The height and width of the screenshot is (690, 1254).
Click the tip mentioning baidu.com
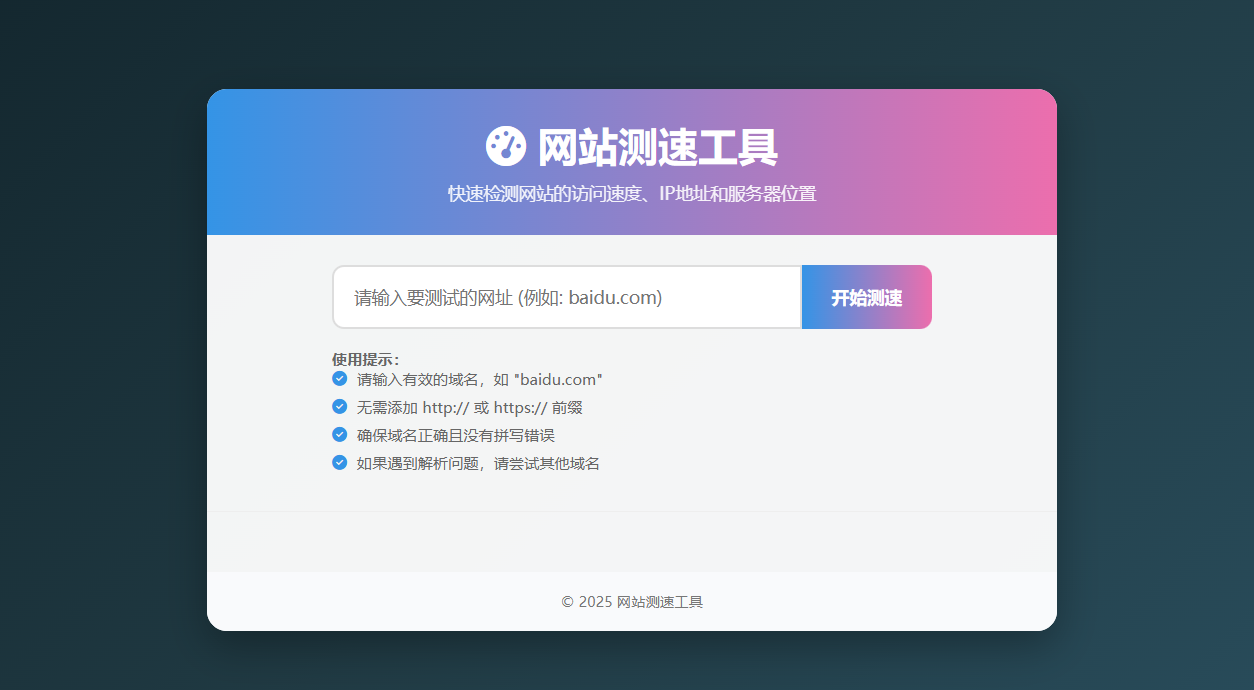coord(478,379)
